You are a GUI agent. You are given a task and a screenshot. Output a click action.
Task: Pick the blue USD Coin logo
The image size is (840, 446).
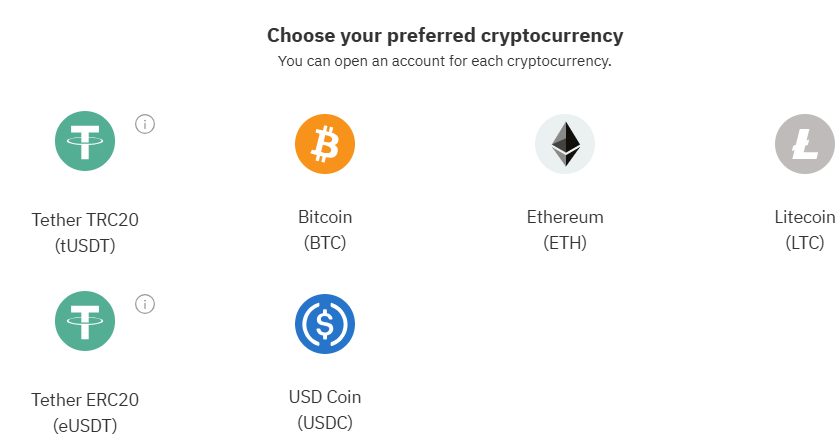pos(325,323)
